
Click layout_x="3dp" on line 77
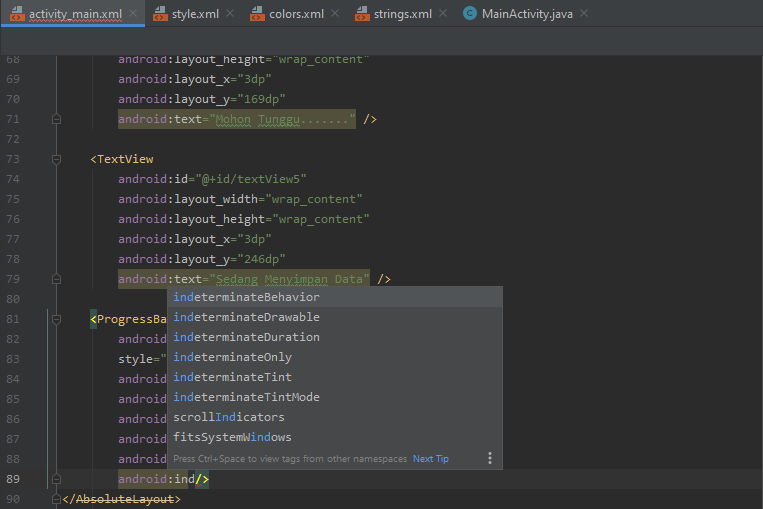195,239
